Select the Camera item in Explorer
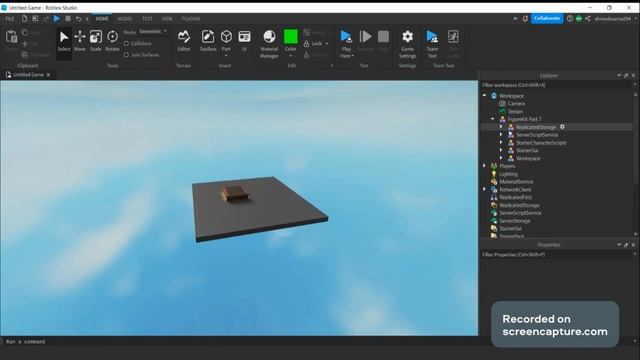The height and width of the screenshot is (360, 640). 516,104
